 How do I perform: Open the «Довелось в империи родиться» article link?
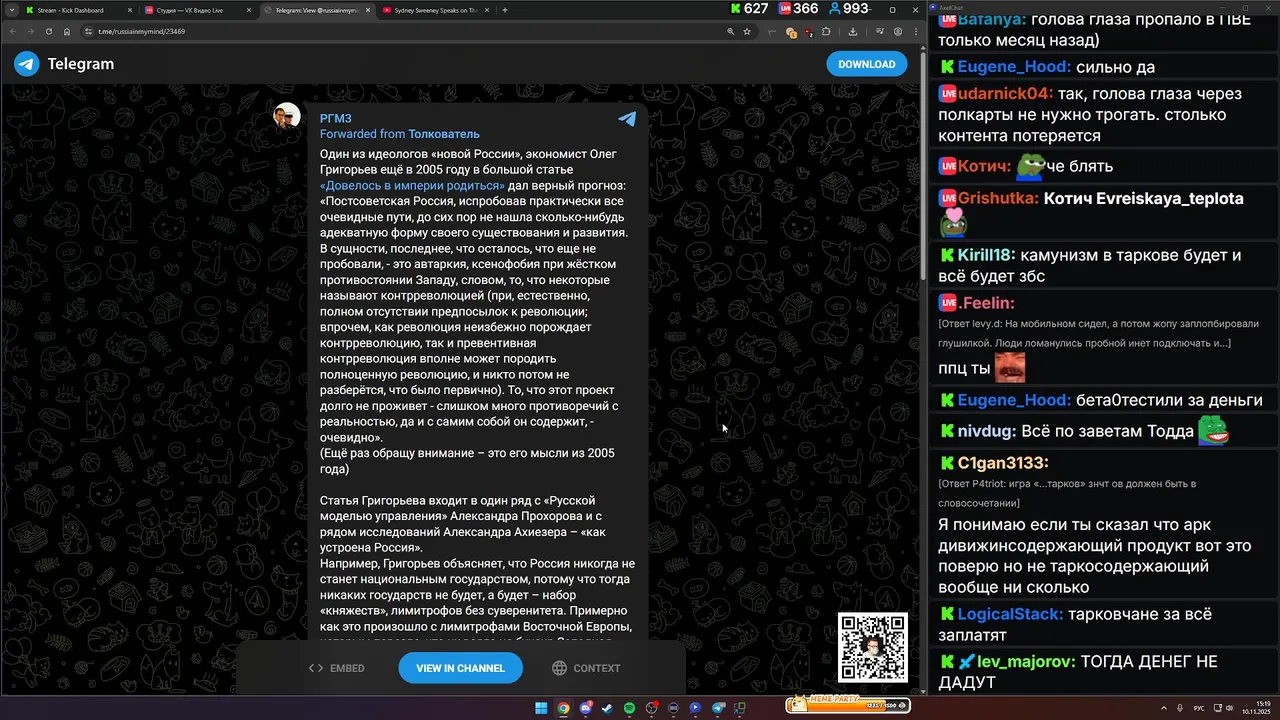[412, 186]
